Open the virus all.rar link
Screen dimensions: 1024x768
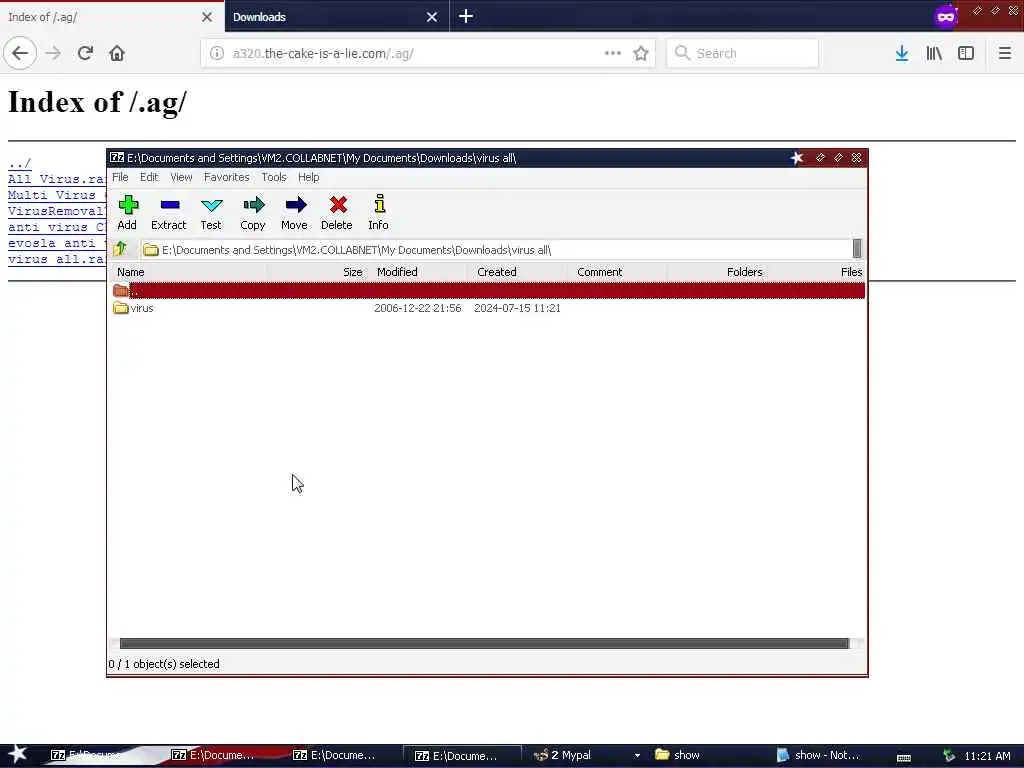click(x=57, y=259)
